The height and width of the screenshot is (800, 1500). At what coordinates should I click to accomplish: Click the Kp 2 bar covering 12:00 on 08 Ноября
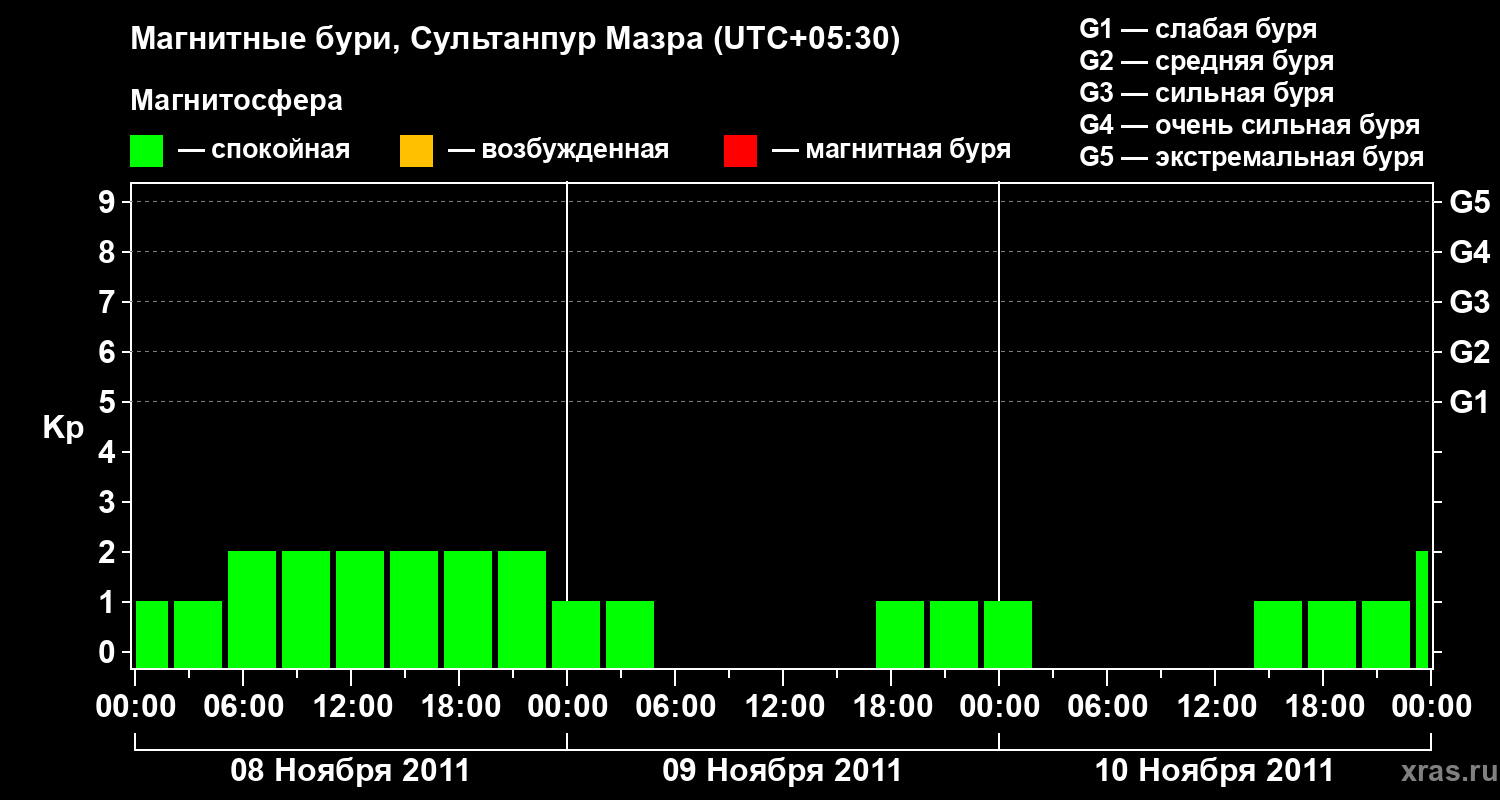(x=360, y=609)
